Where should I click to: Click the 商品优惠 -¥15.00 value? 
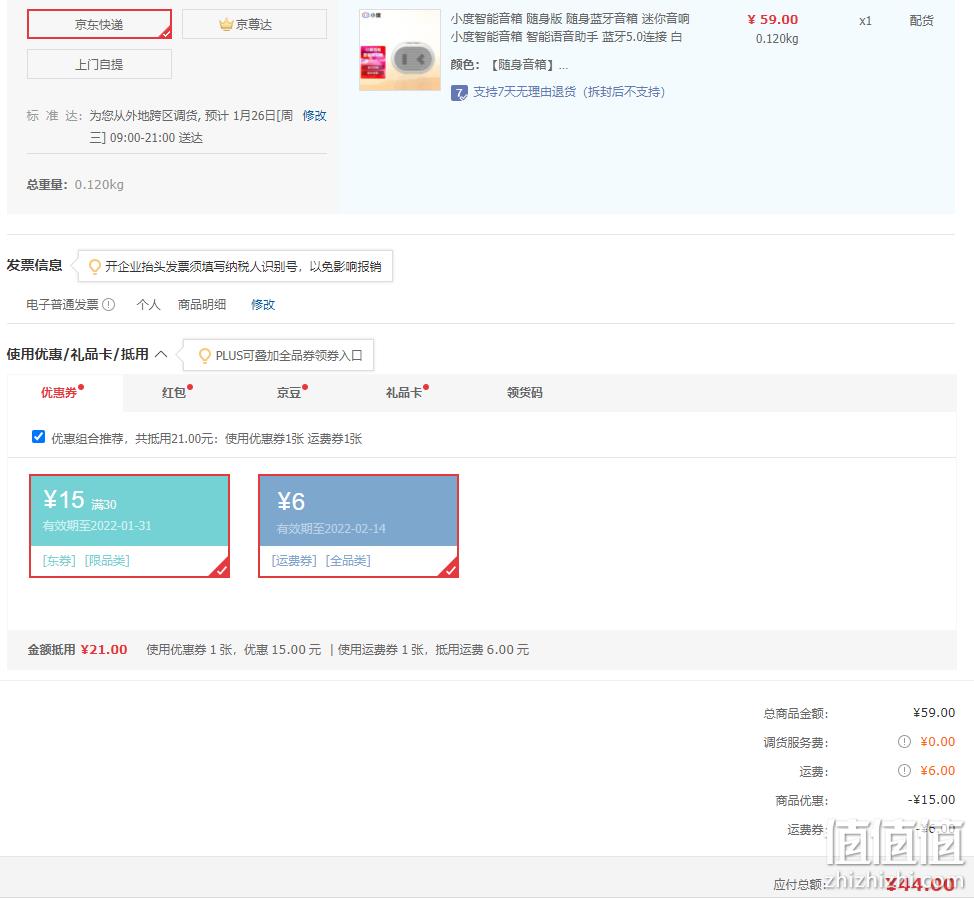(x=931, y=800)
